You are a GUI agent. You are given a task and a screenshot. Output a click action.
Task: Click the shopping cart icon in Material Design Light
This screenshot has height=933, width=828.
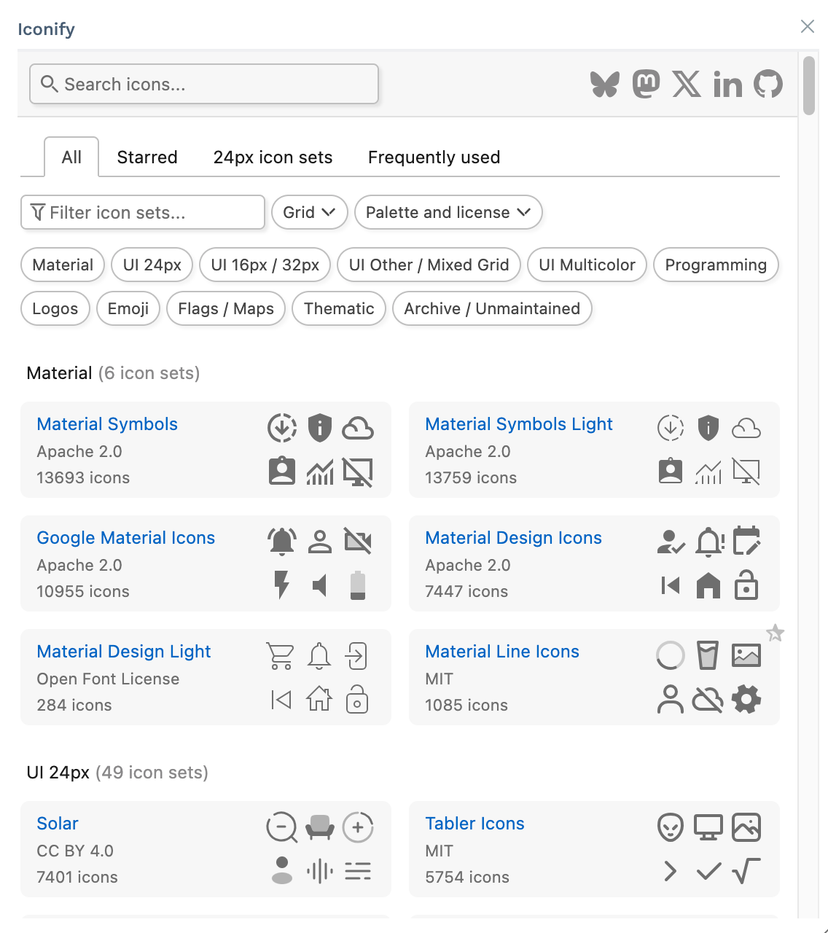coord(280,655)
